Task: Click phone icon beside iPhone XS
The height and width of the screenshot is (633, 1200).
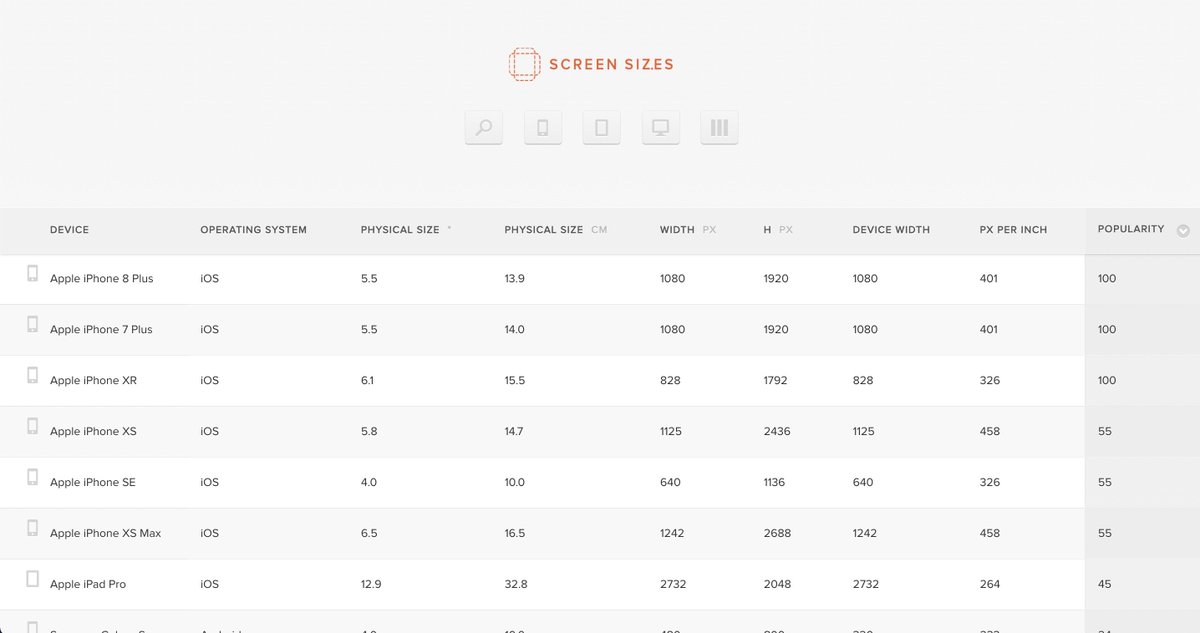Action: [x=33, y=427]
